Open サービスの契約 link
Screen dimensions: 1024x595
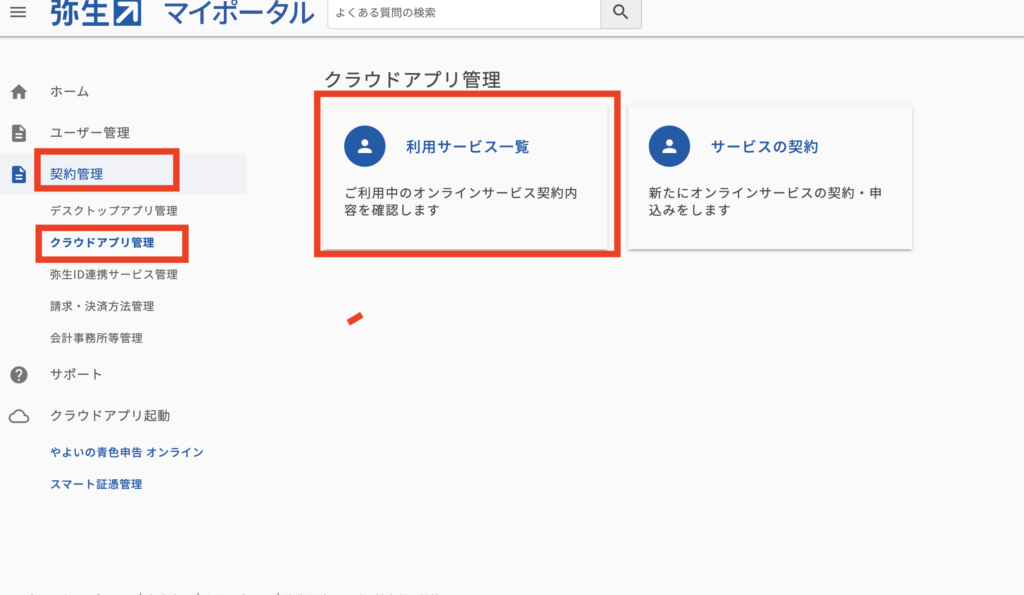click(764, 147)
